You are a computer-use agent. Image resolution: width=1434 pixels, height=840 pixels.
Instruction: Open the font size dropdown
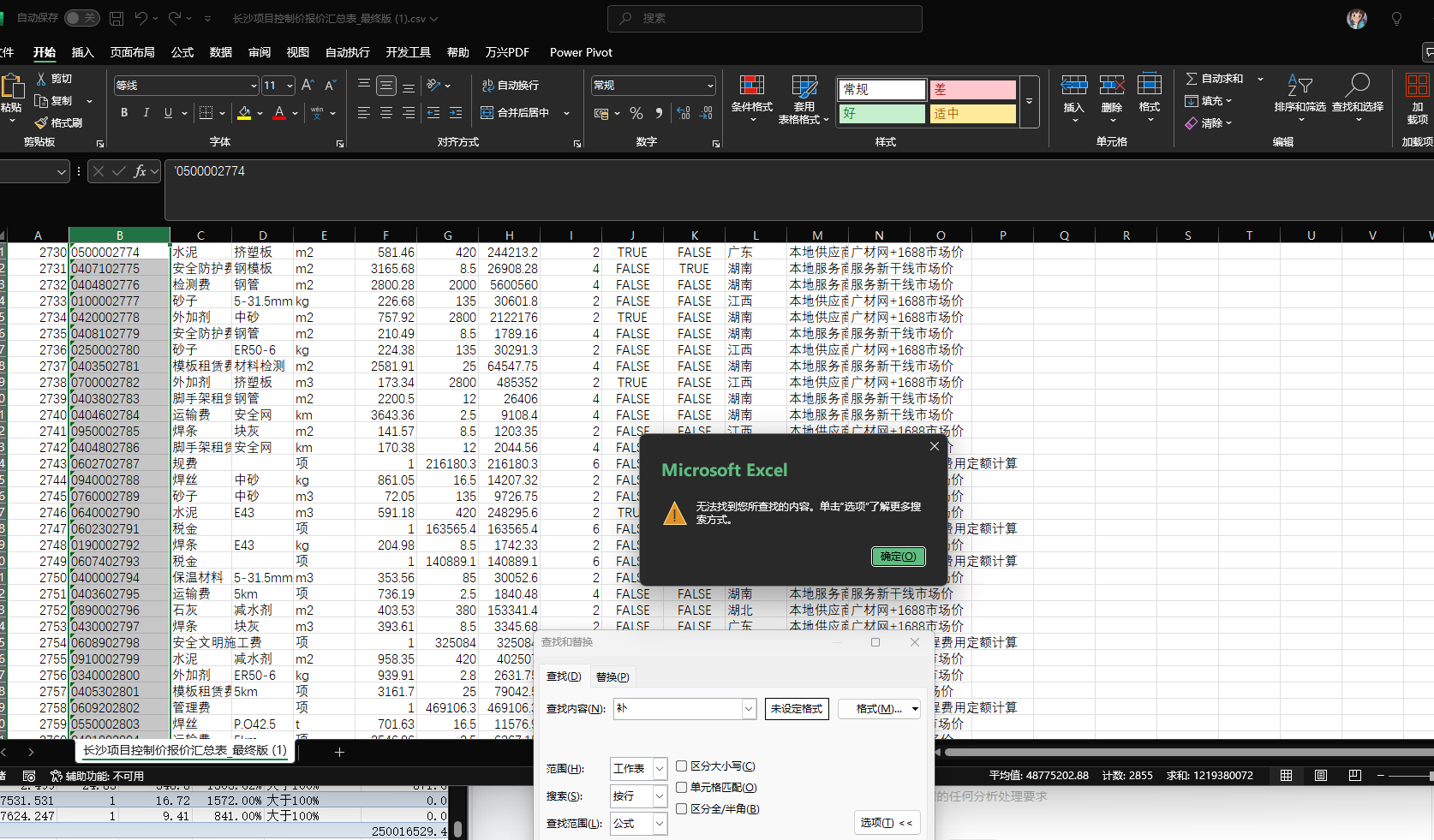290,86
